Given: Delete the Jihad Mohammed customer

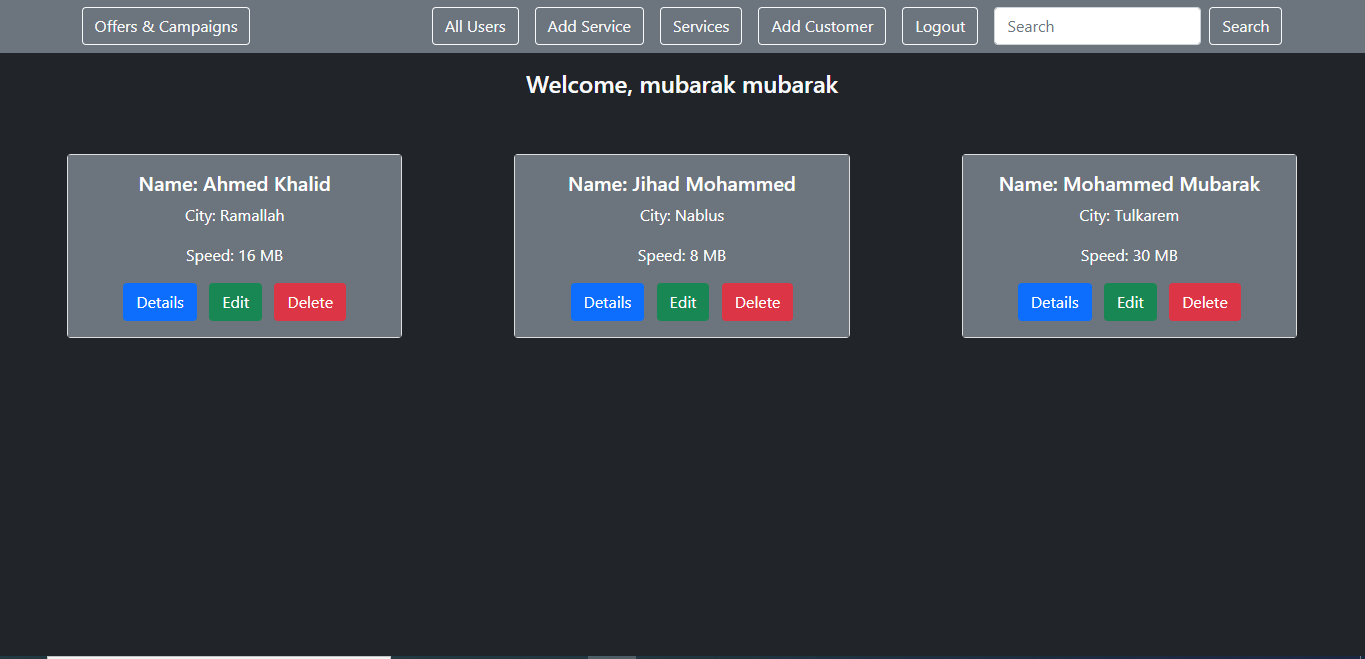Looking at the screenshot, I should 757,302.
